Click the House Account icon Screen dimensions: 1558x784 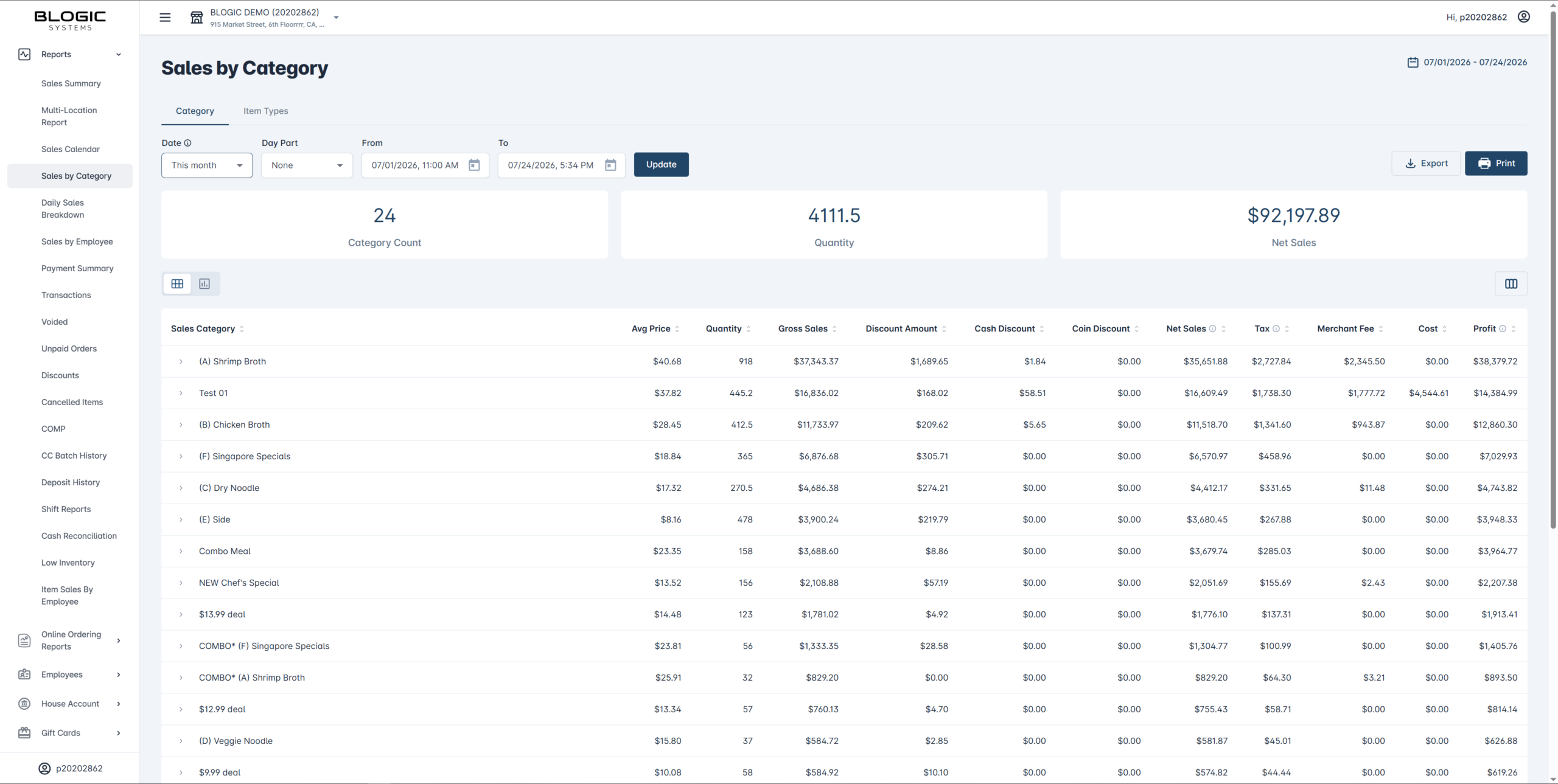(24, 704)
